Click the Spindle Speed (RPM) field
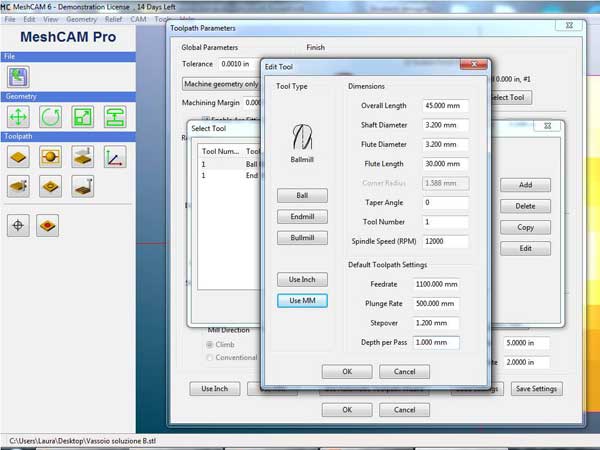Viewport: 600px width, 450px height. 445,241
